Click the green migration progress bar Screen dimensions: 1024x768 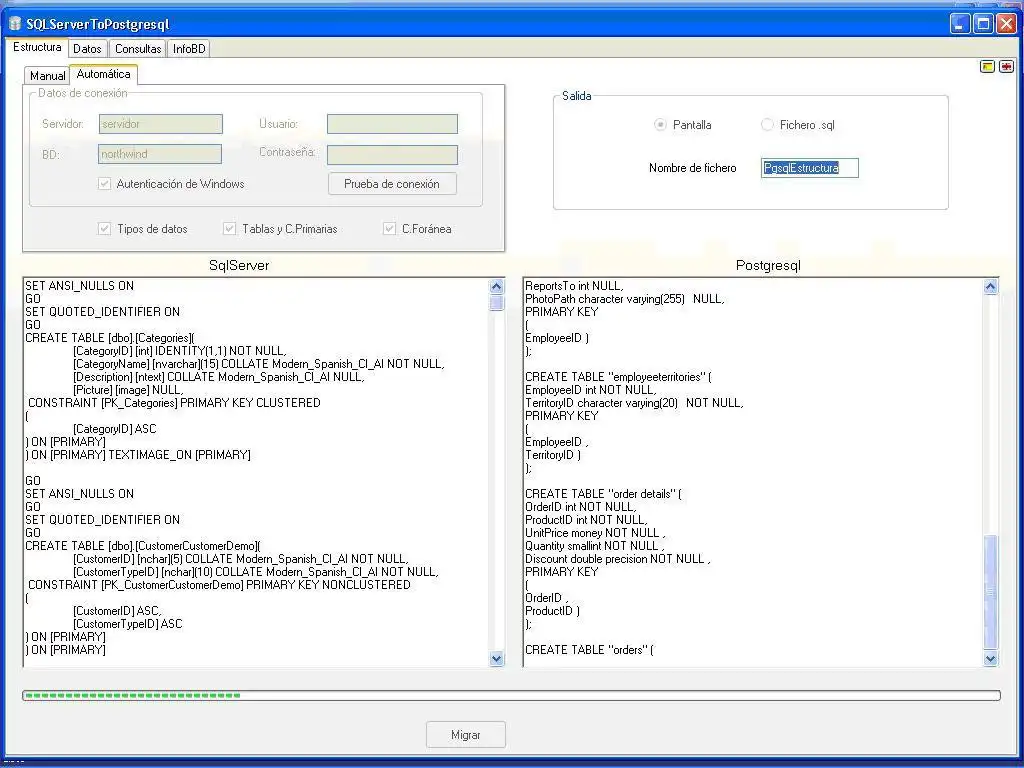point(511,696)
